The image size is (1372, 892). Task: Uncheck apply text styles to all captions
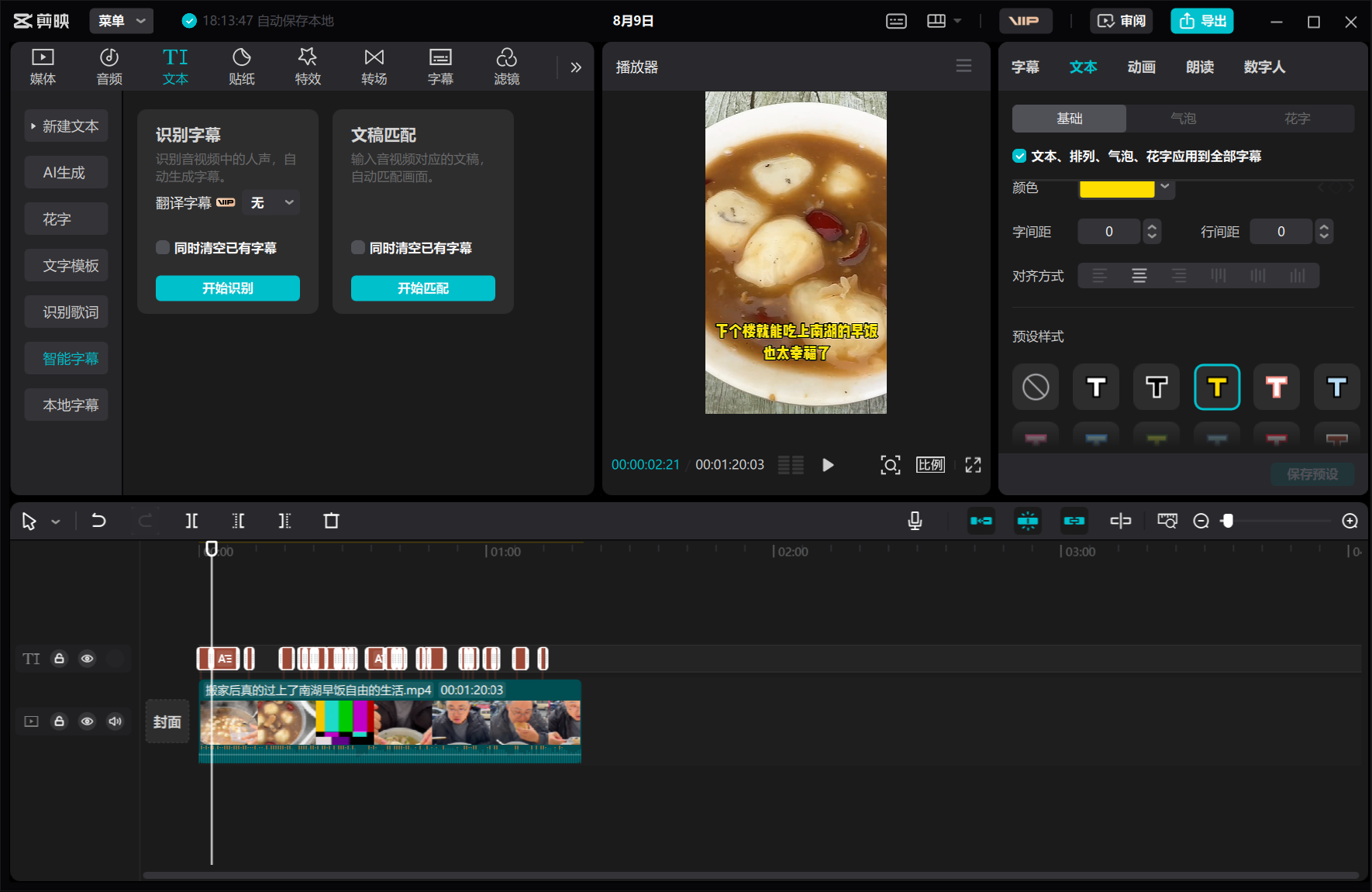pyautogui.click(x=1019, y=156)
